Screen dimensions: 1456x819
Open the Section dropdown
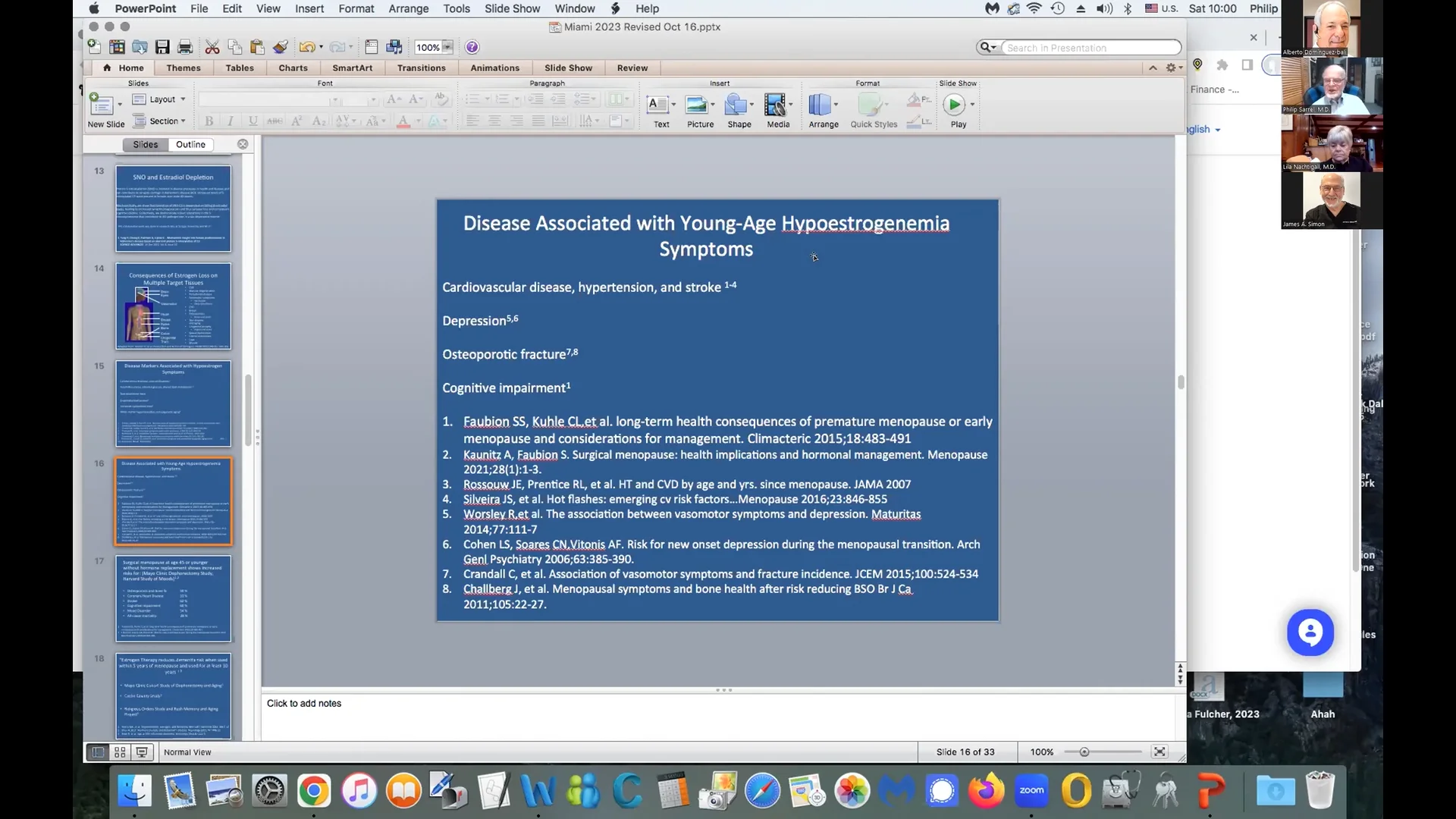coord(159,121)
